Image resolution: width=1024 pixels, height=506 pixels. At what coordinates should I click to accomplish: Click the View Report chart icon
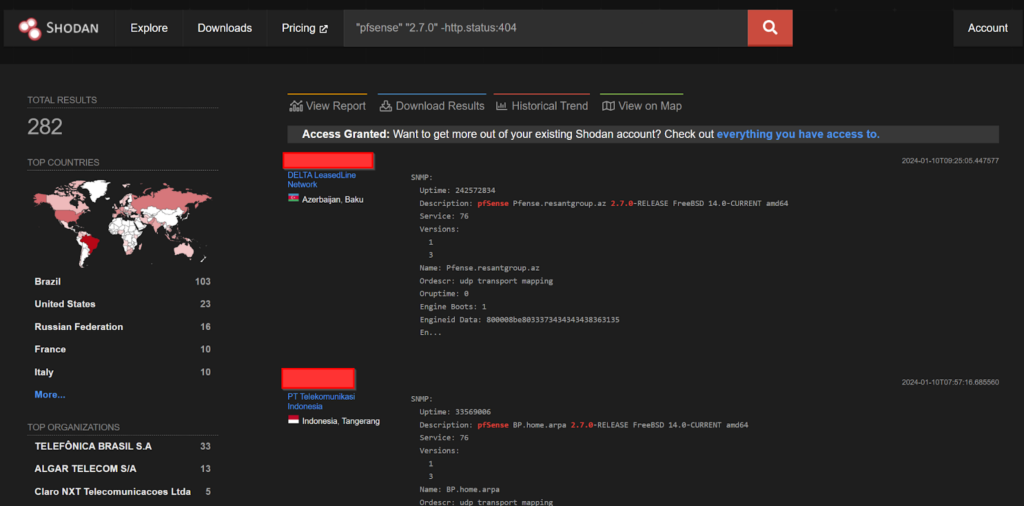[296, 106]
